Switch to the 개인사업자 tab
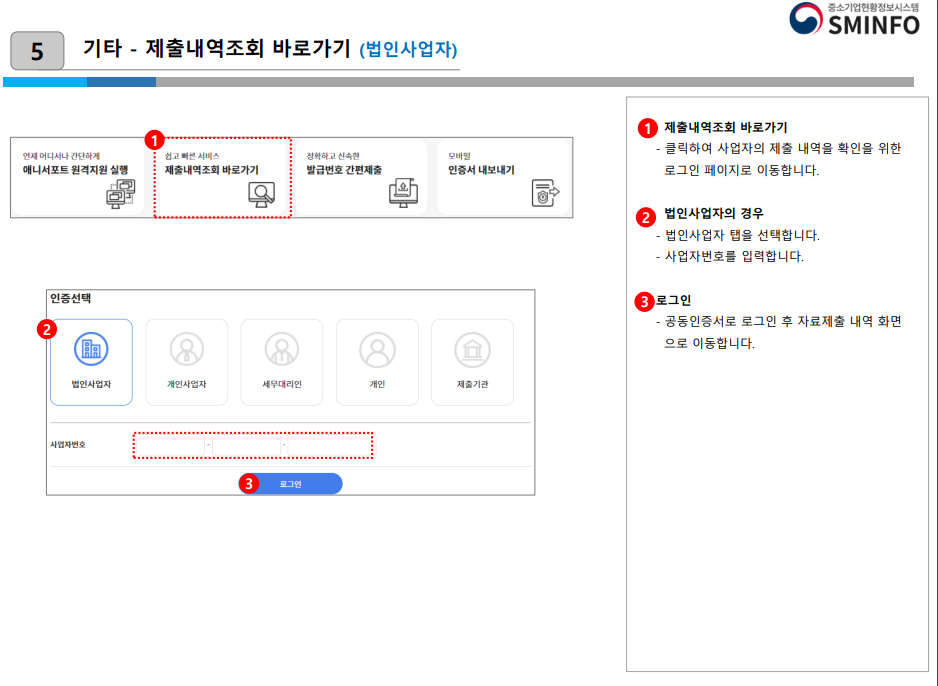The height and width of the screenshot is (686, 938). click(x=187, y=362)
